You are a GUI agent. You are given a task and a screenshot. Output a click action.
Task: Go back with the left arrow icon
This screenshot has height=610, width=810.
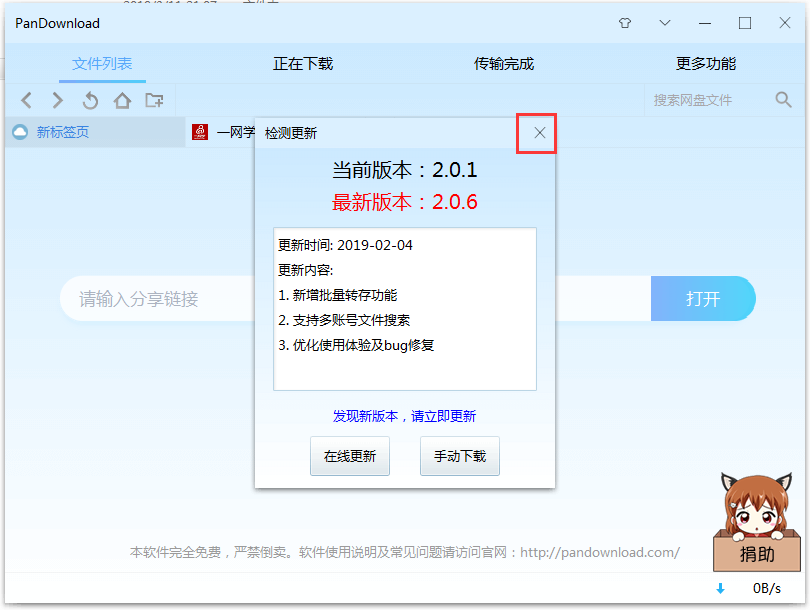[27, 100]
